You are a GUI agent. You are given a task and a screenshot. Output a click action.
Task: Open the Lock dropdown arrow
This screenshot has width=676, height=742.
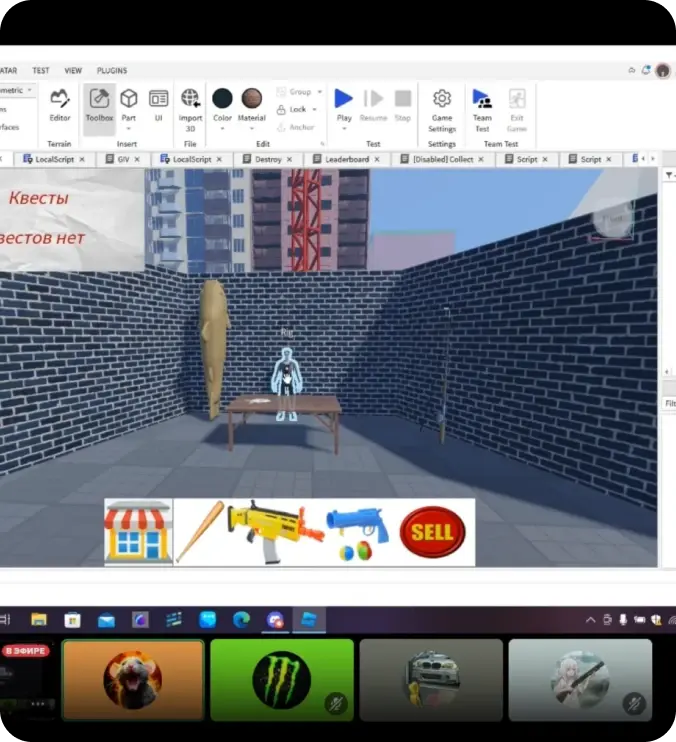coord(314,109)
